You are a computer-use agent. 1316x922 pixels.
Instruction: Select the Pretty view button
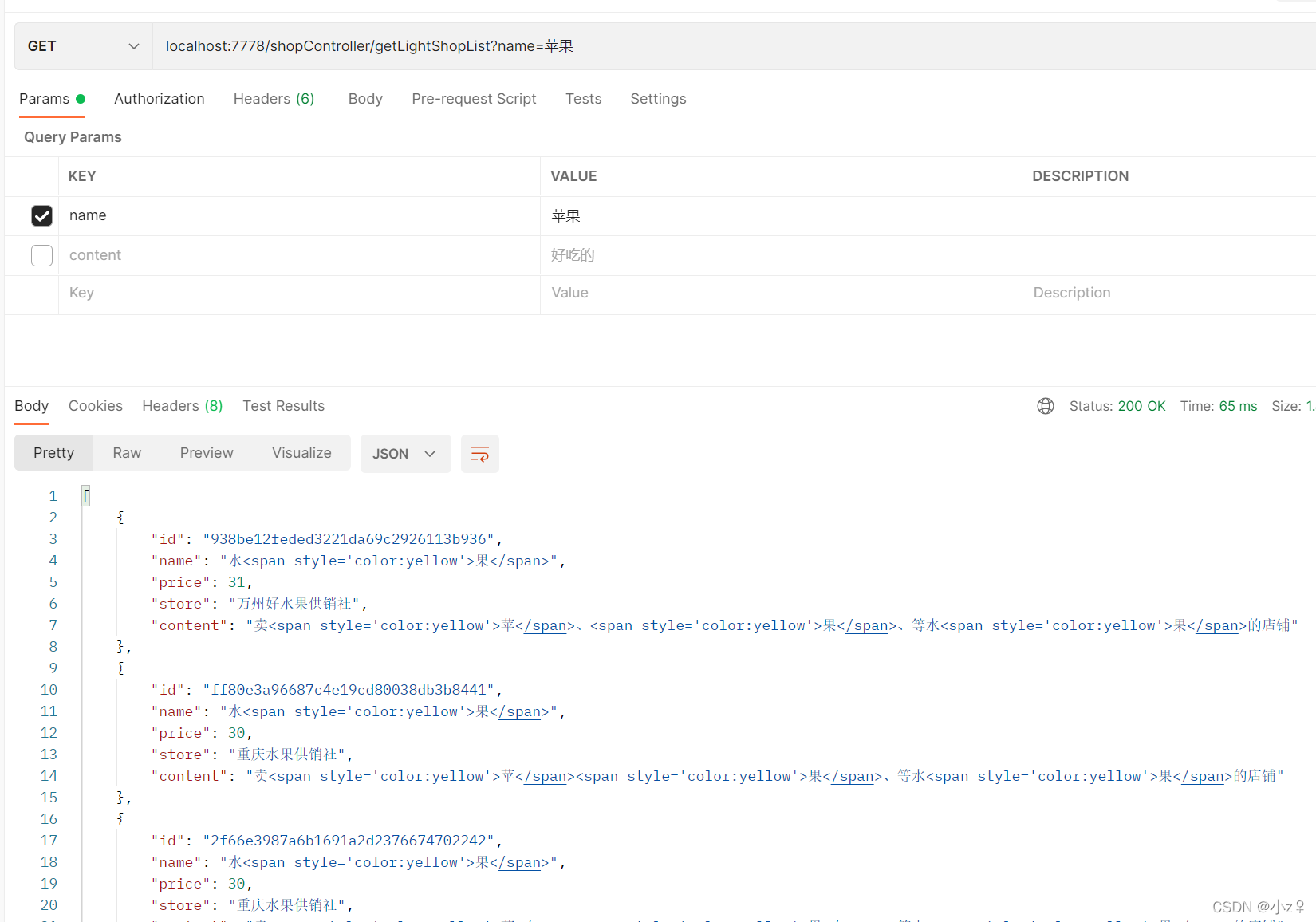(x=53, y=453)
